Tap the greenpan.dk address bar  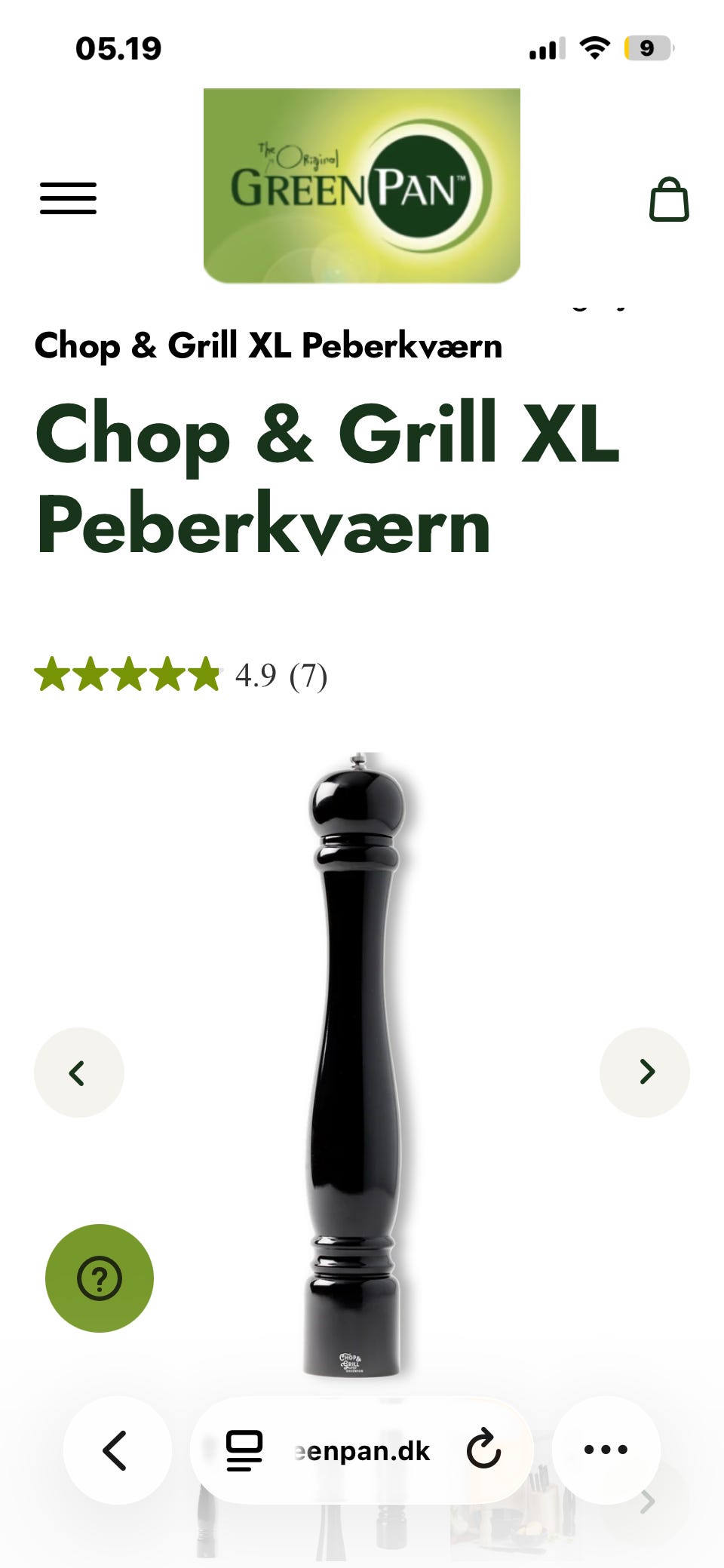[362, 1450]
